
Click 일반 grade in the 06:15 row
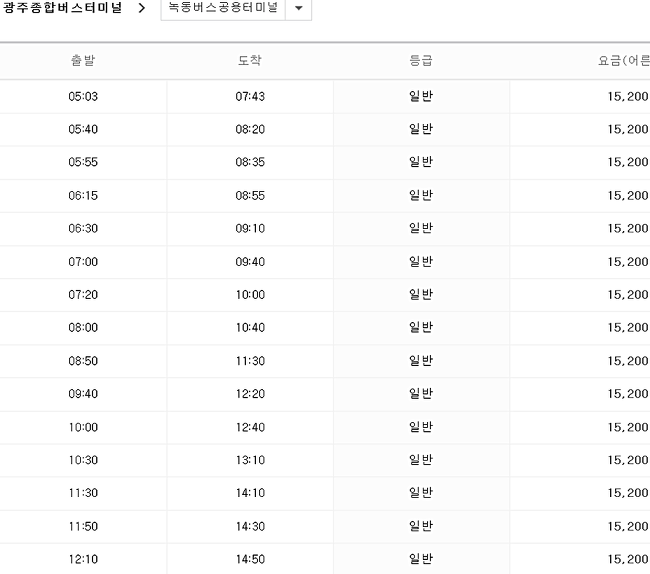tap(421, 195)
